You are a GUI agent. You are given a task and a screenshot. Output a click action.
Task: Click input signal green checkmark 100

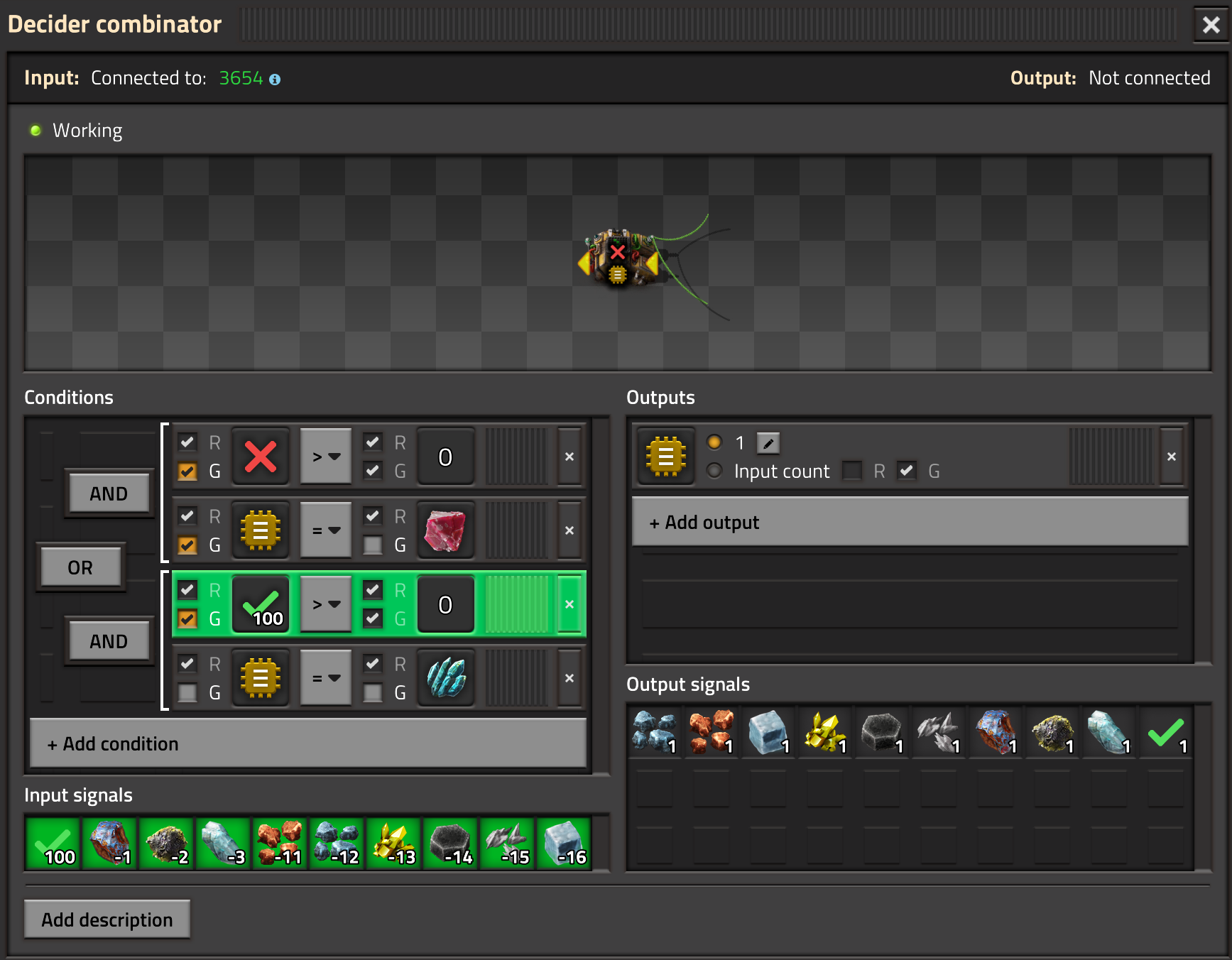click(x=53, y=843)
